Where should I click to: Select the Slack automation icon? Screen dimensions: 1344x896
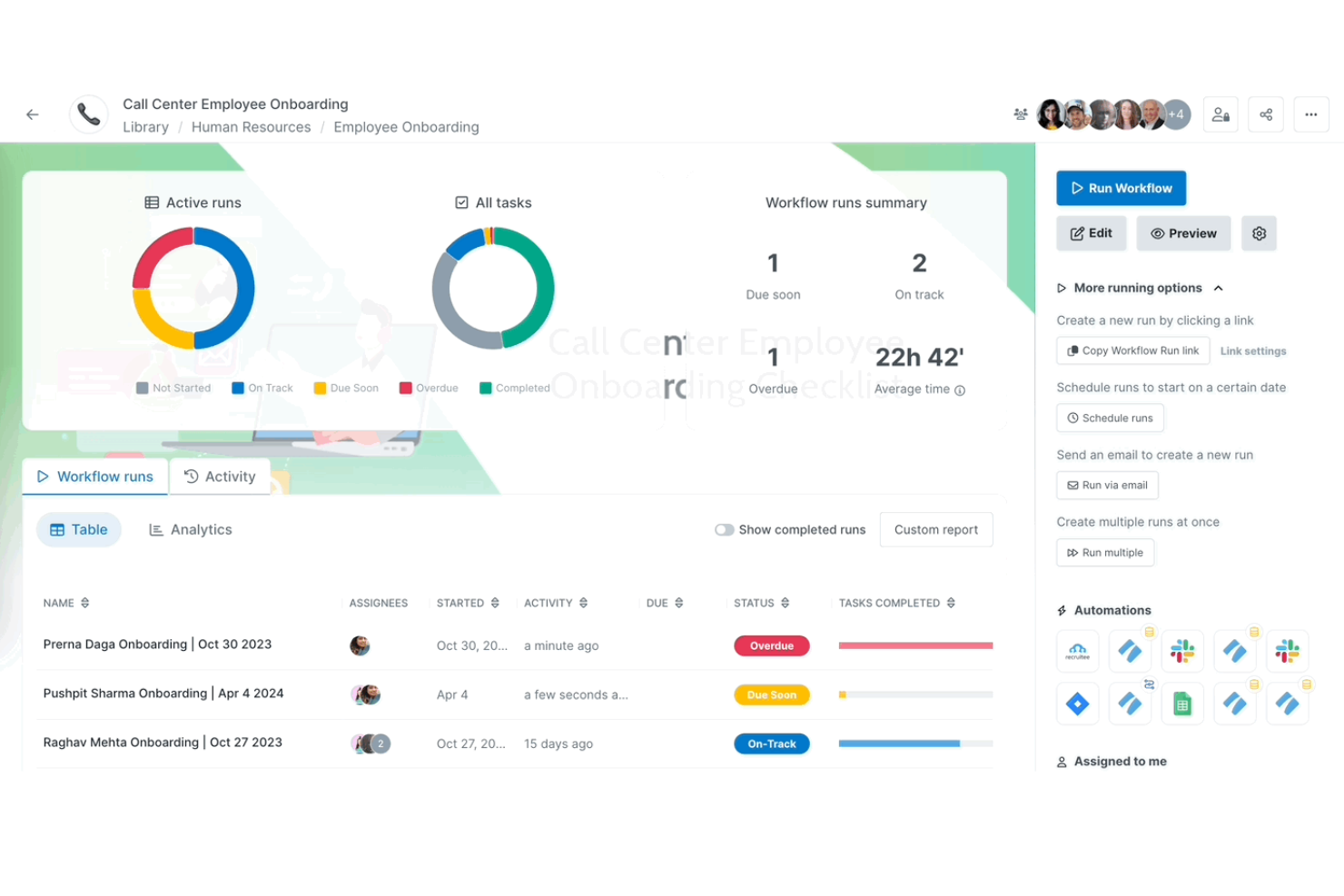click(x=1182, y=651)
